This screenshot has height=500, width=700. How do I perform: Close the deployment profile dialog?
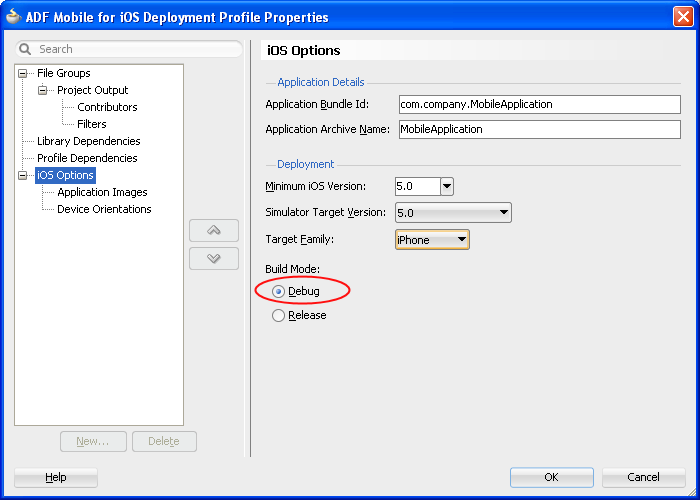point(683,17)
